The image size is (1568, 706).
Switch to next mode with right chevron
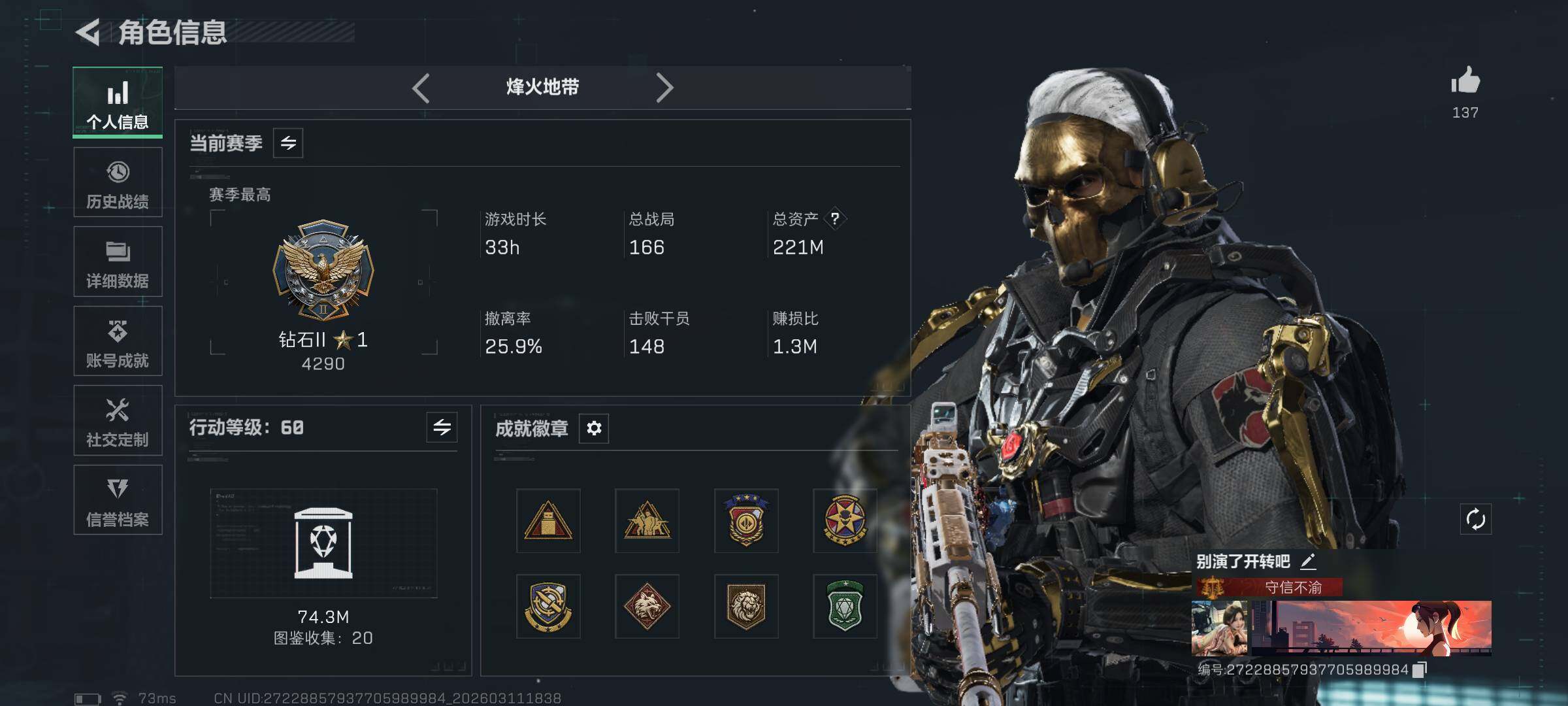point(664,88)
